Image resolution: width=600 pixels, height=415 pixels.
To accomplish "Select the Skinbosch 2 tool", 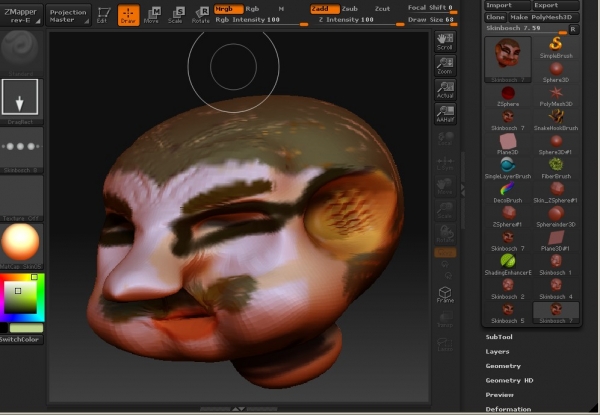I will 508,289.
